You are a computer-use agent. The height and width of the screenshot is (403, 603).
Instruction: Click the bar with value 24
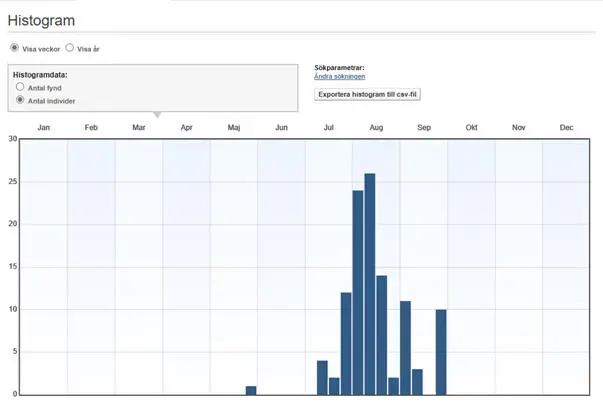pyautogui.click(x=358, y=292)
